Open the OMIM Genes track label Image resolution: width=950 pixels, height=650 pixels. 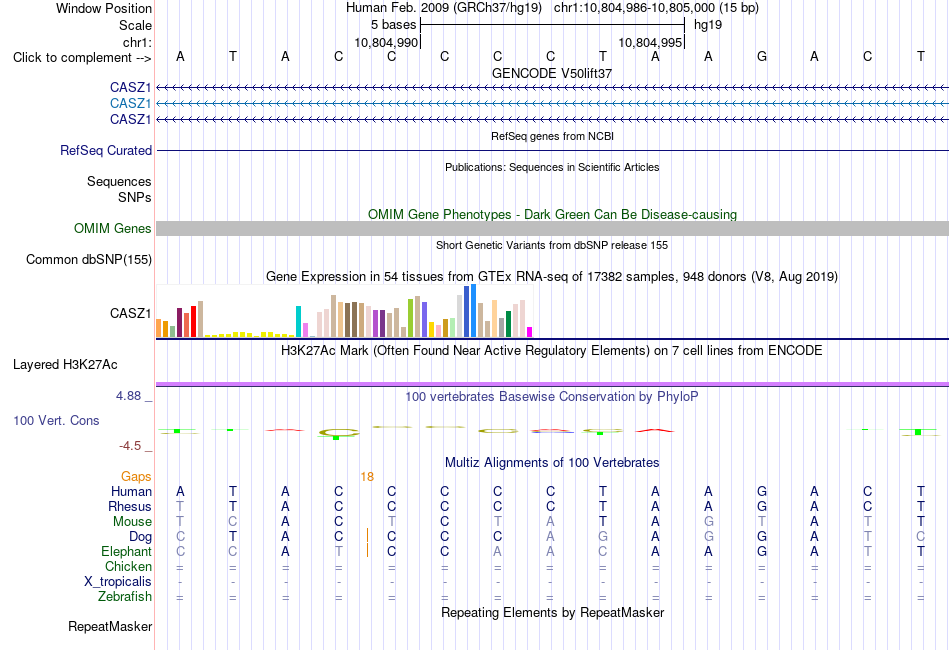pyautogui.click(x=113, y=228)
